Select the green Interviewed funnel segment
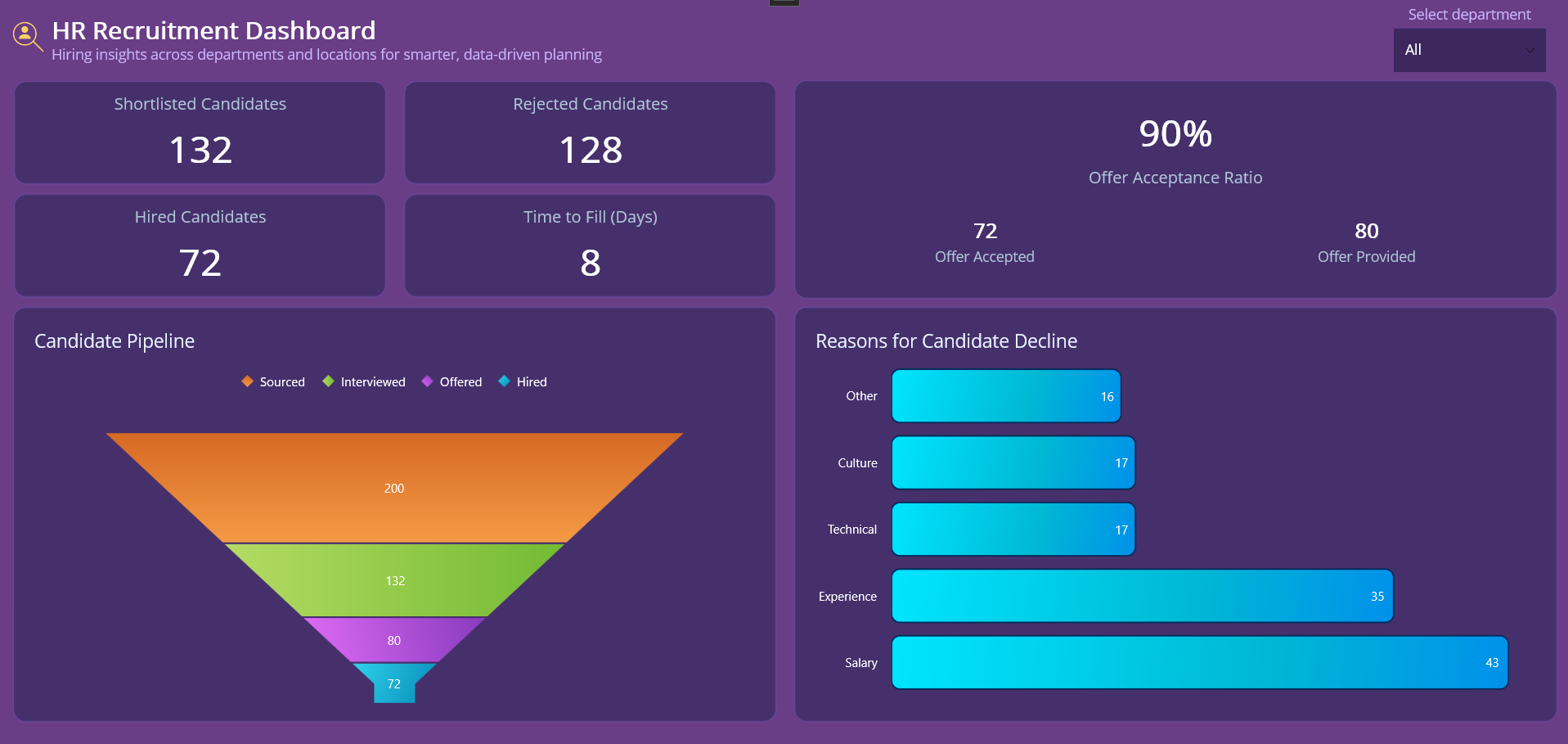 pyautogui.click(x=394, y=580)
